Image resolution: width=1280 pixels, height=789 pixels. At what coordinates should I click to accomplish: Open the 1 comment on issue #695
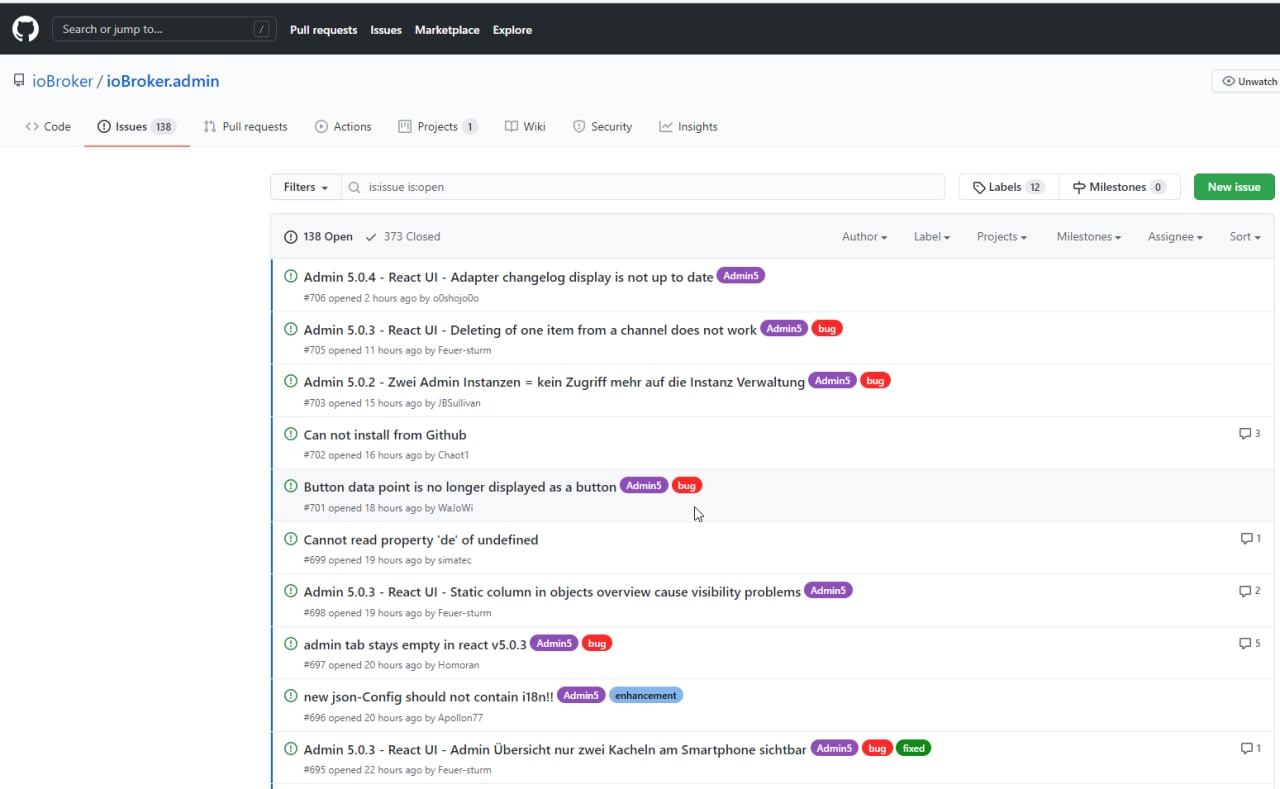[1250, 748]
